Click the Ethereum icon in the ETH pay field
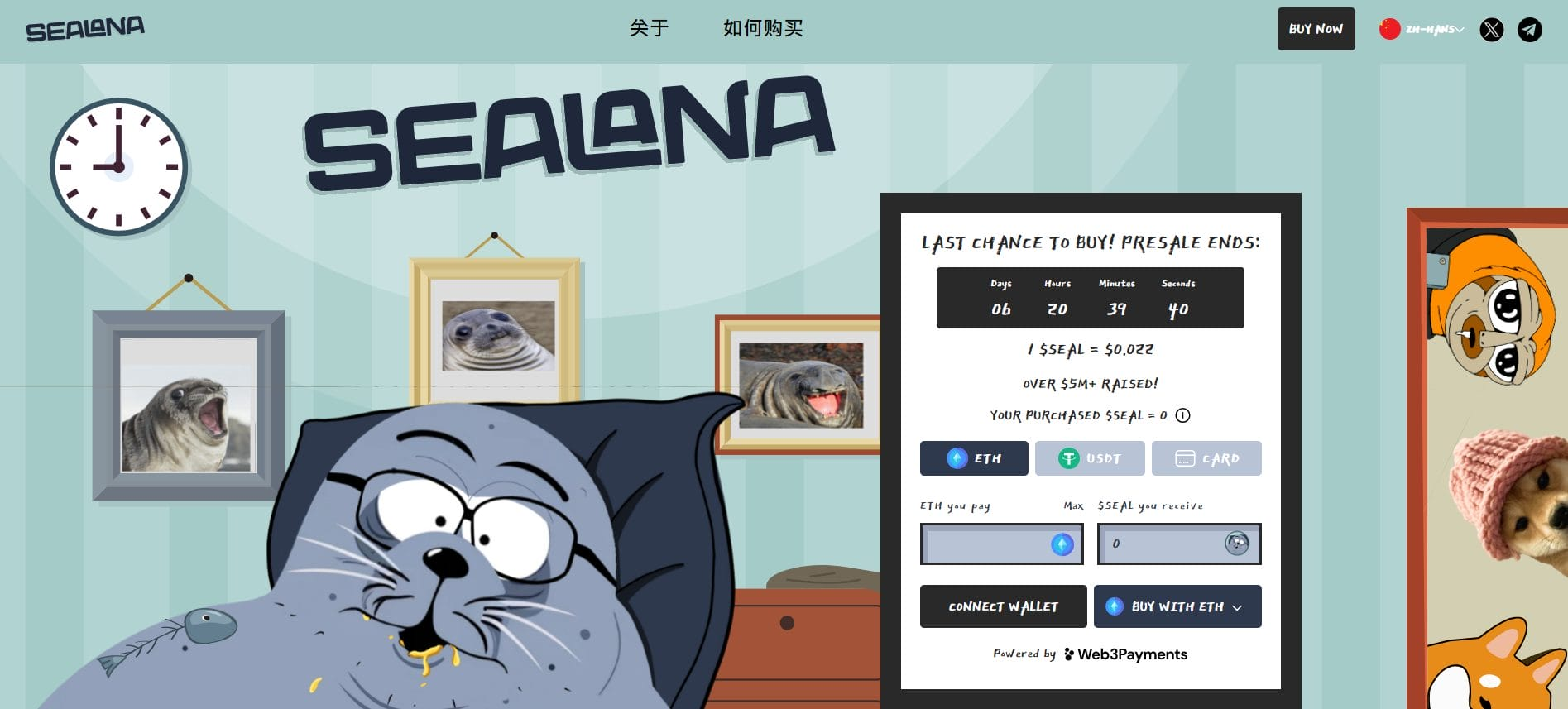This screenshot has height=709, width=1568. [1062, 544]
